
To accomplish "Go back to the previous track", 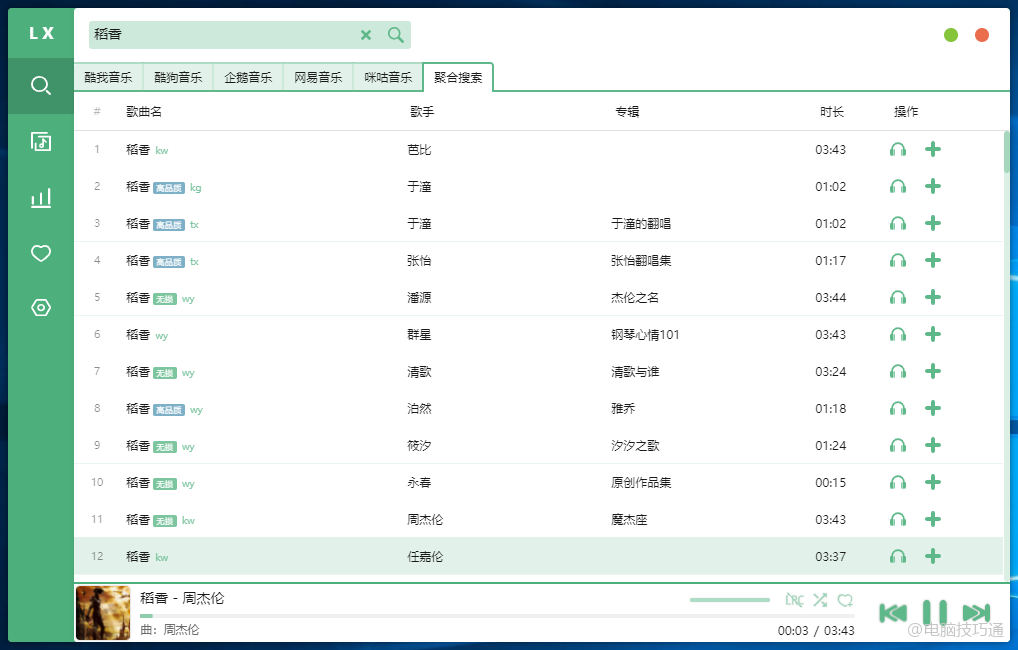I will pyautogui.click(x=893, y=612).
